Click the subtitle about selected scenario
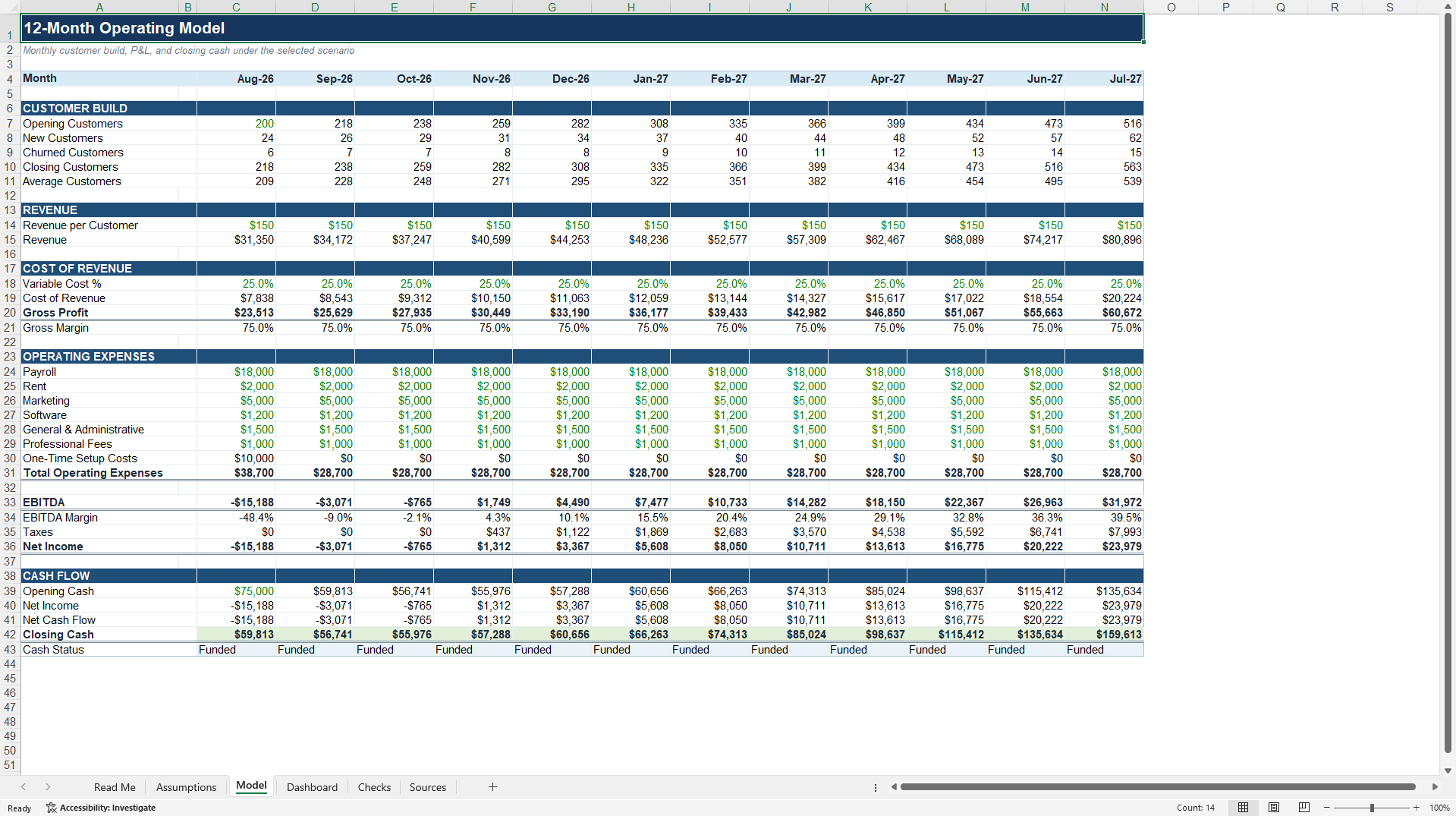1456x816 pixels. [x=189, y=50]
